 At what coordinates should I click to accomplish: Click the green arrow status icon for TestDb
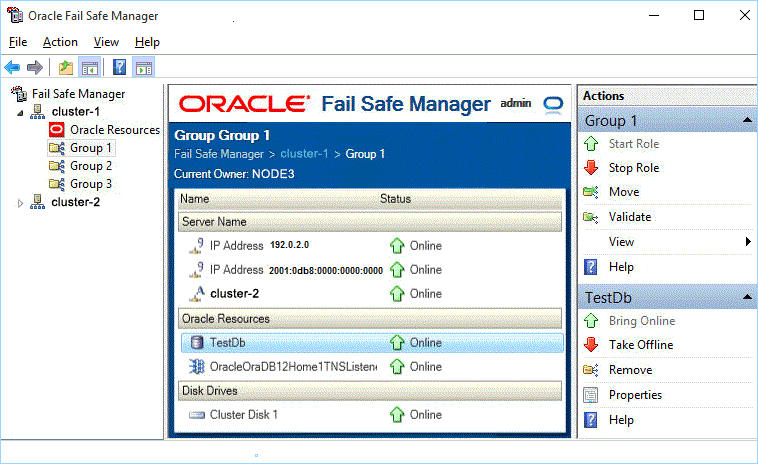point(397,343)
